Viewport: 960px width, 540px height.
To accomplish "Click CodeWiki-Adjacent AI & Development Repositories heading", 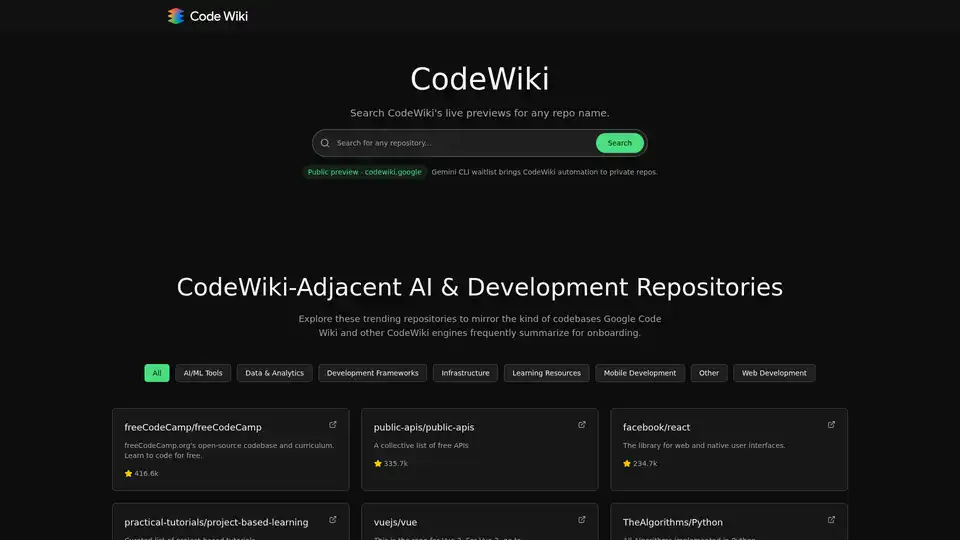I will [x=480, y=287].
